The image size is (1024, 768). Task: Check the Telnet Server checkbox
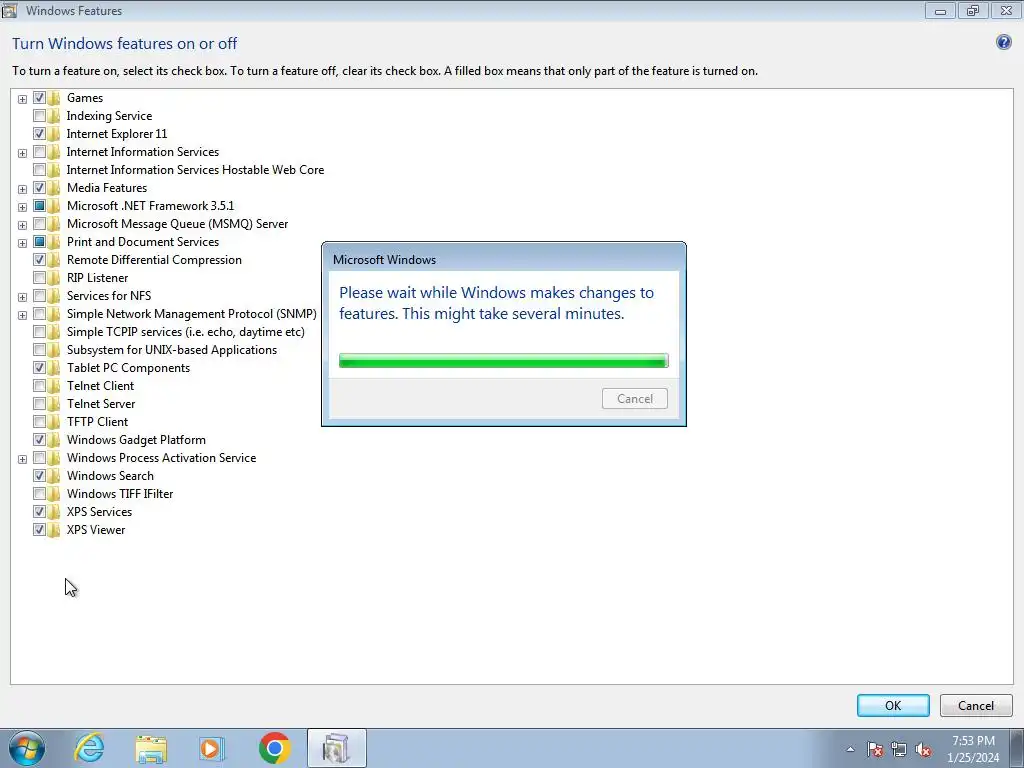[x=39, y=404]
